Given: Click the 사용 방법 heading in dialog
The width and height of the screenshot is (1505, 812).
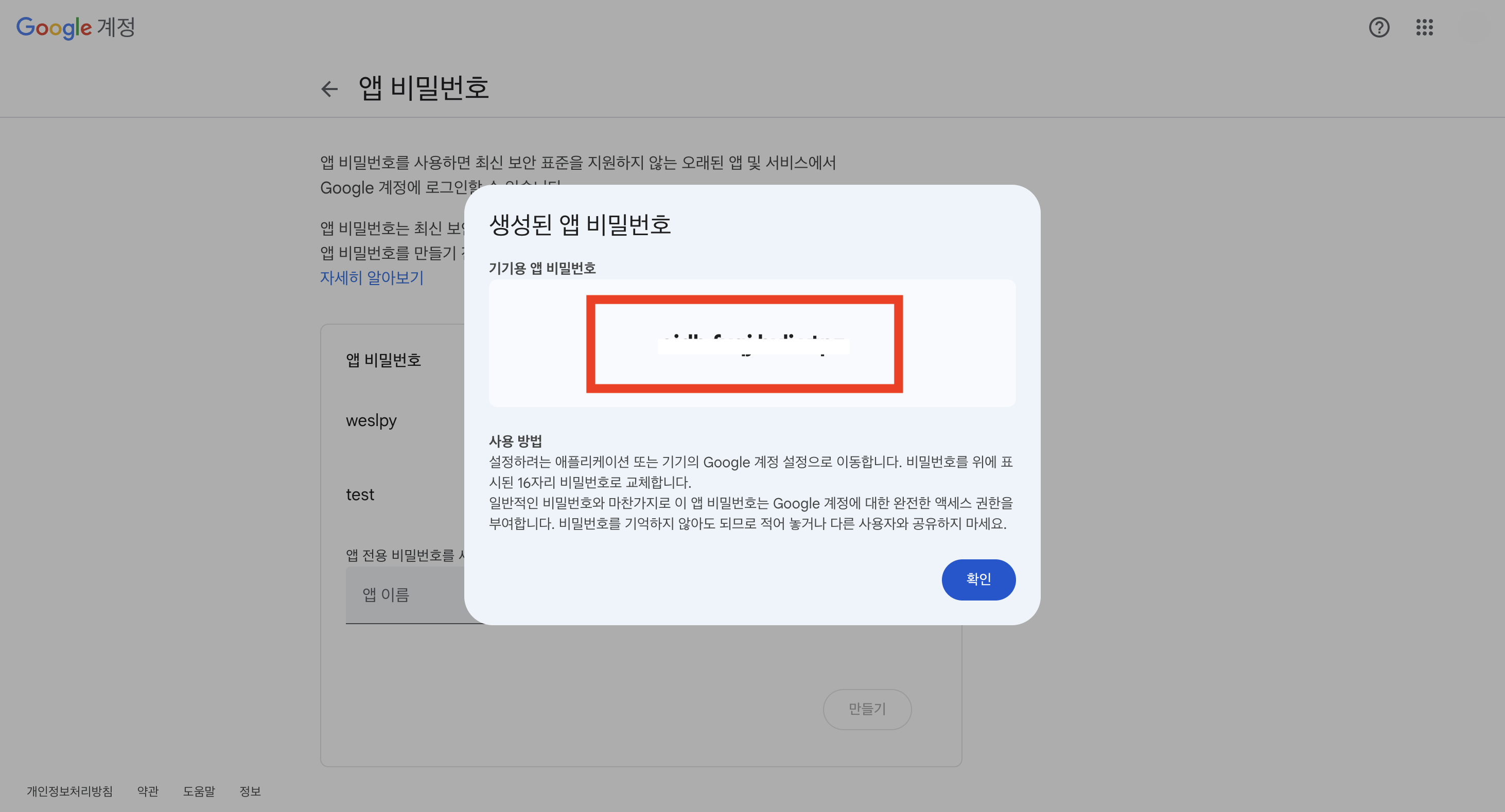Looking at the screenshot, I should 515,440.
